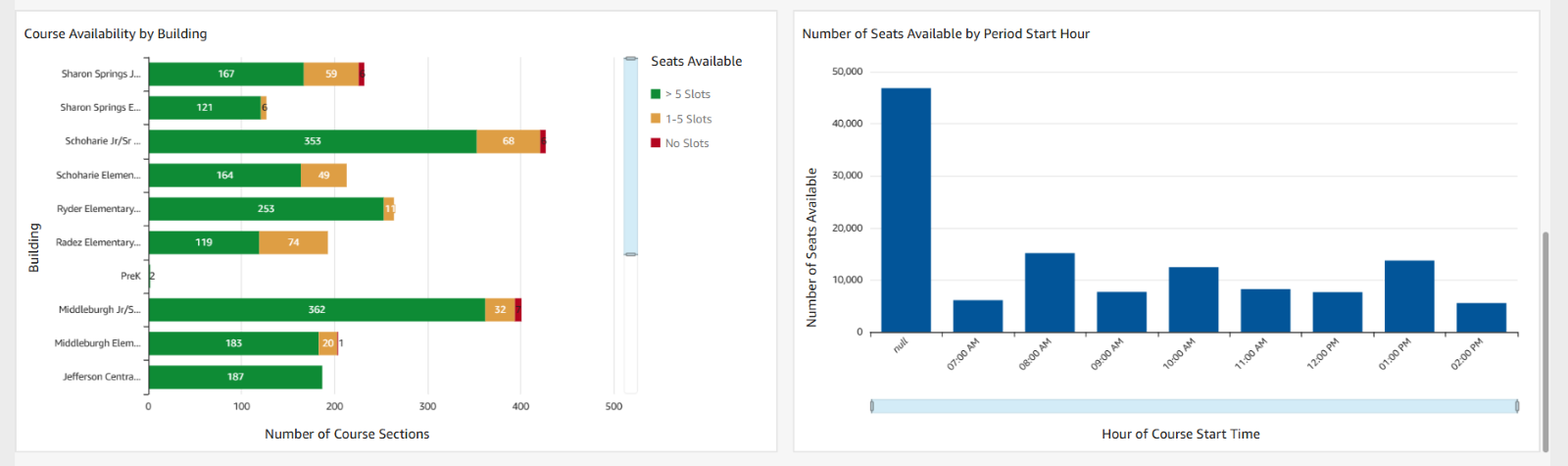The height and width of the screenshot is (466, 1568).
Task: Click Schoharie Jr/Sr green segment 353
Action: 313,141
